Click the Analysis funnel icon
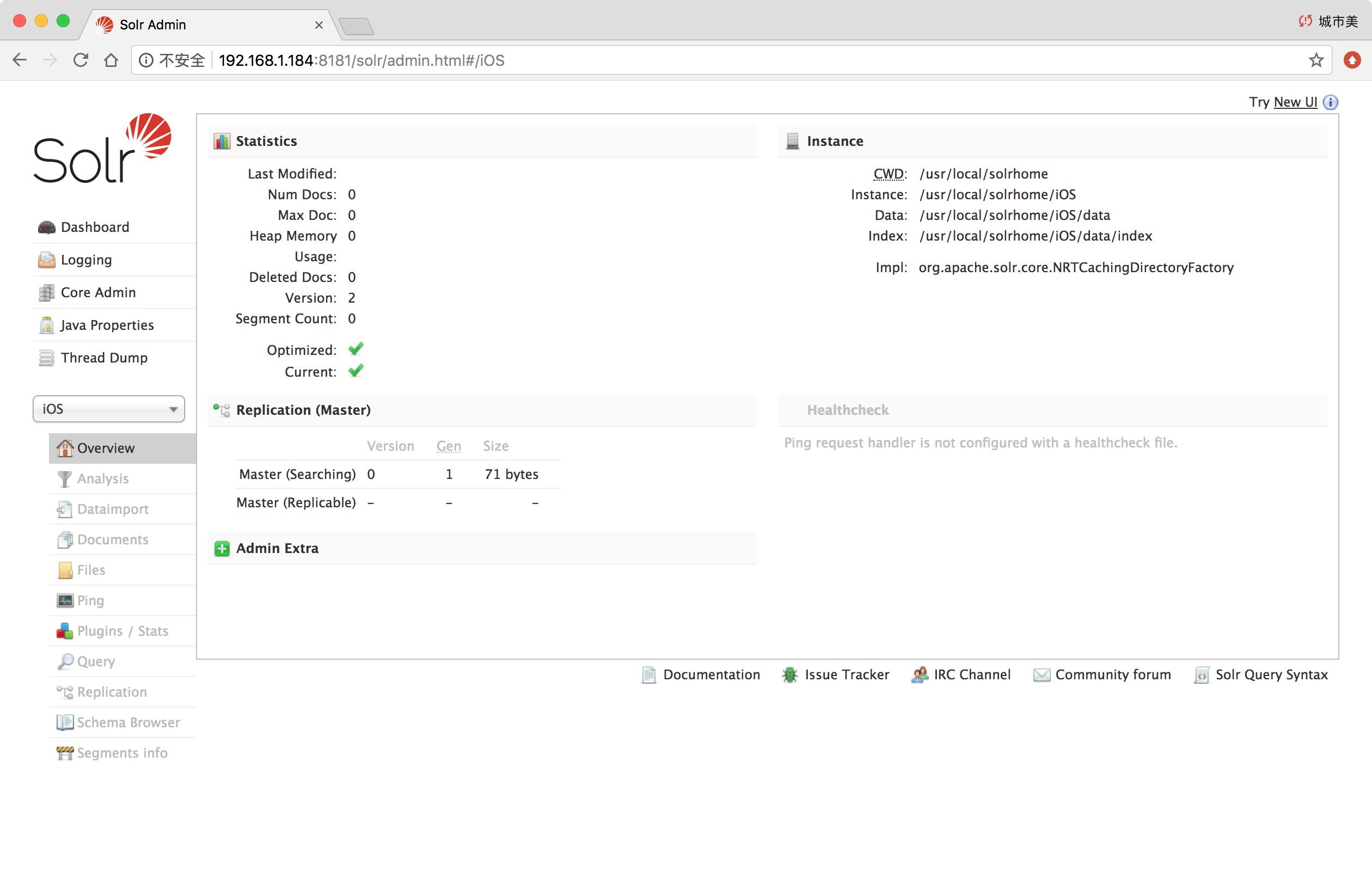The image size is (1372, 872). click(x=65, y=479)
